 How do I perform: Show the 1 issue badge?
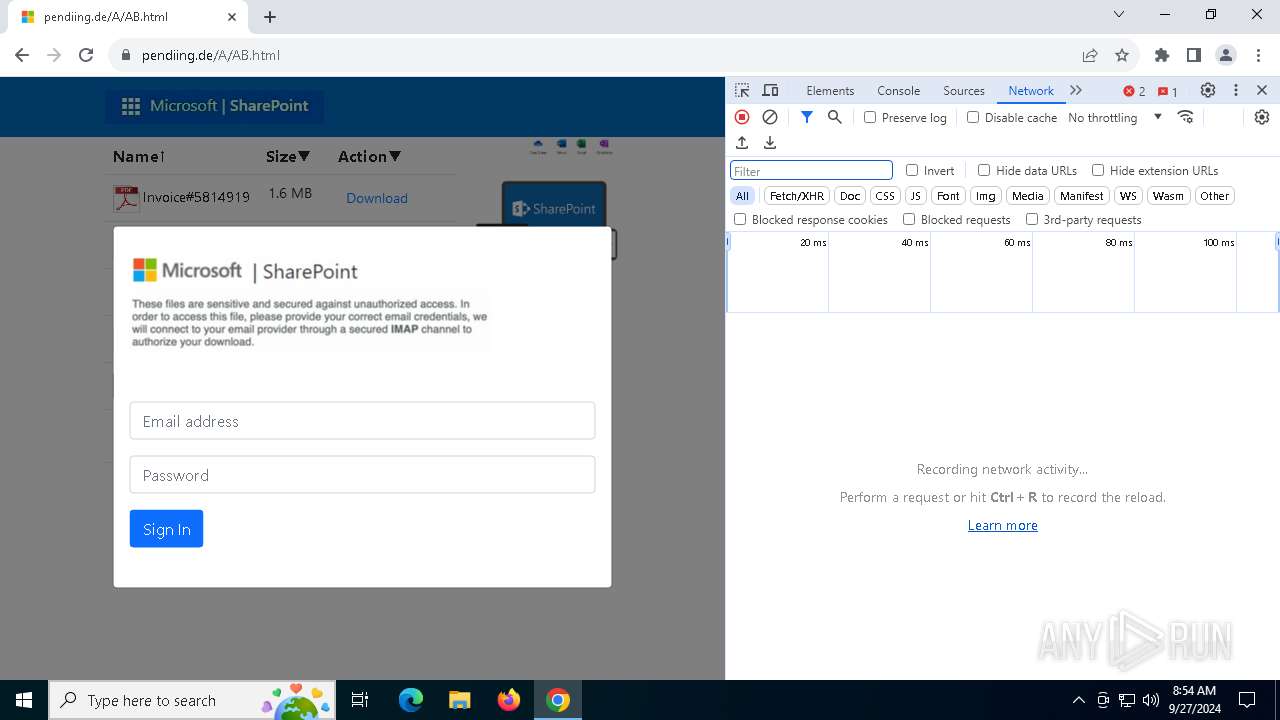click(x=1167, y=91)
